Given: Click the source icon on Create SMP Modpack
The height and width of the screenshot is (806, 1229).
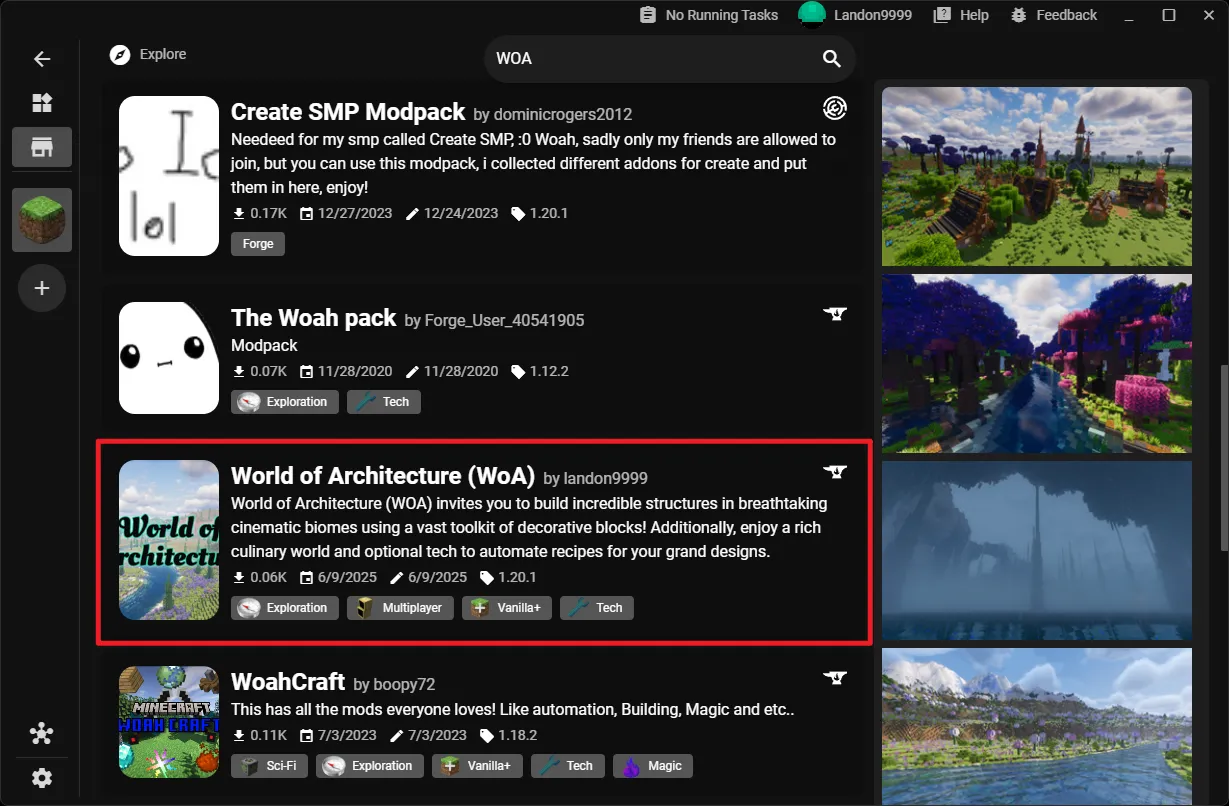Looking at the screenshot, I should coord(835,108).
